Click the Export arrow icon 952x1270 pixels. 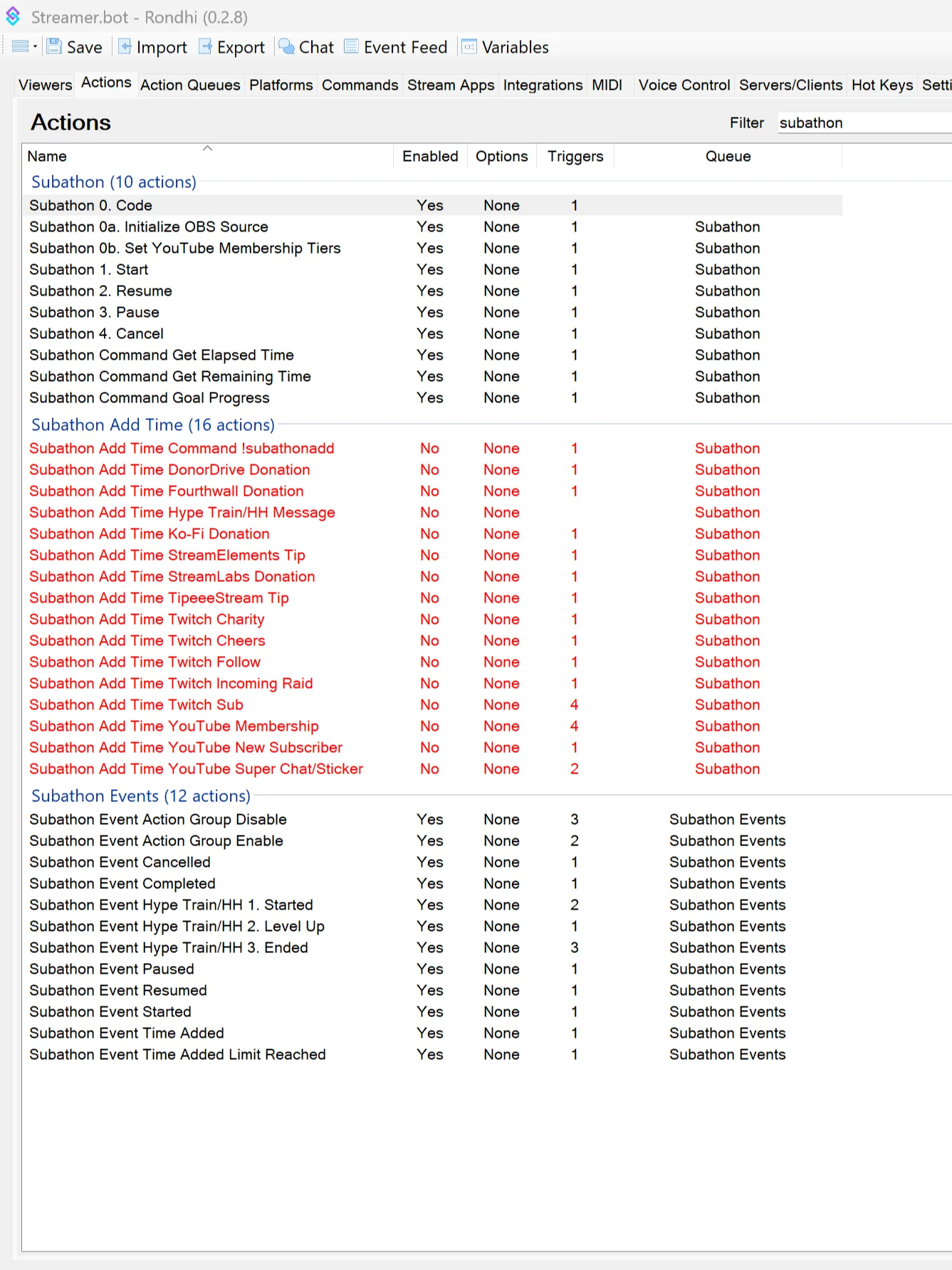[x=205, y=47]
